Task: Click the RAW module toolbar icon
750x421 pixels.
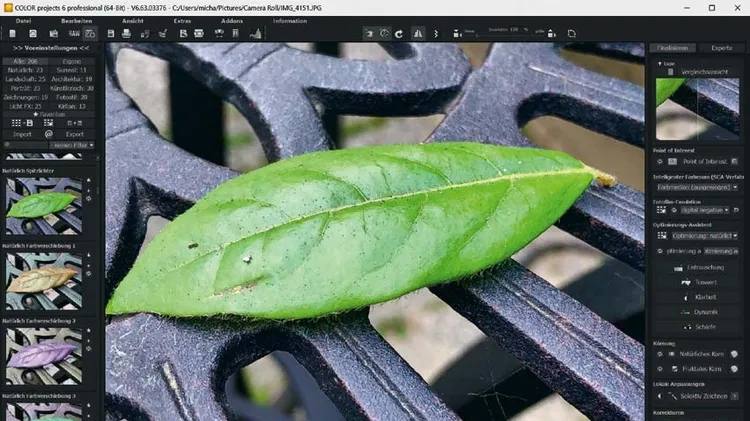Action: tap(74, 33)
